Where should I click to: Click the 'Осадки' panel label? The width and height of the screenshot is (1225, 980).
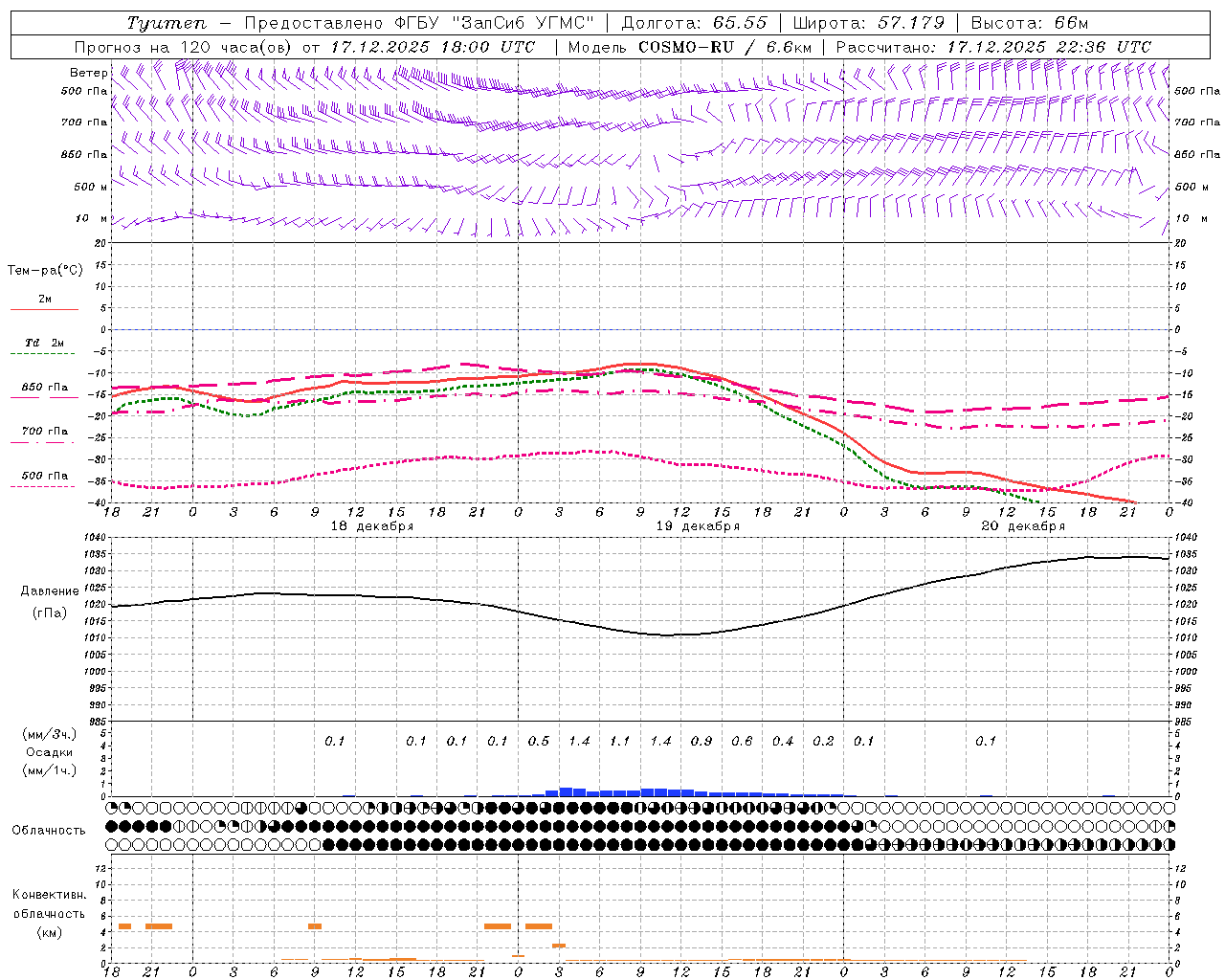click(x=49, y=752)
